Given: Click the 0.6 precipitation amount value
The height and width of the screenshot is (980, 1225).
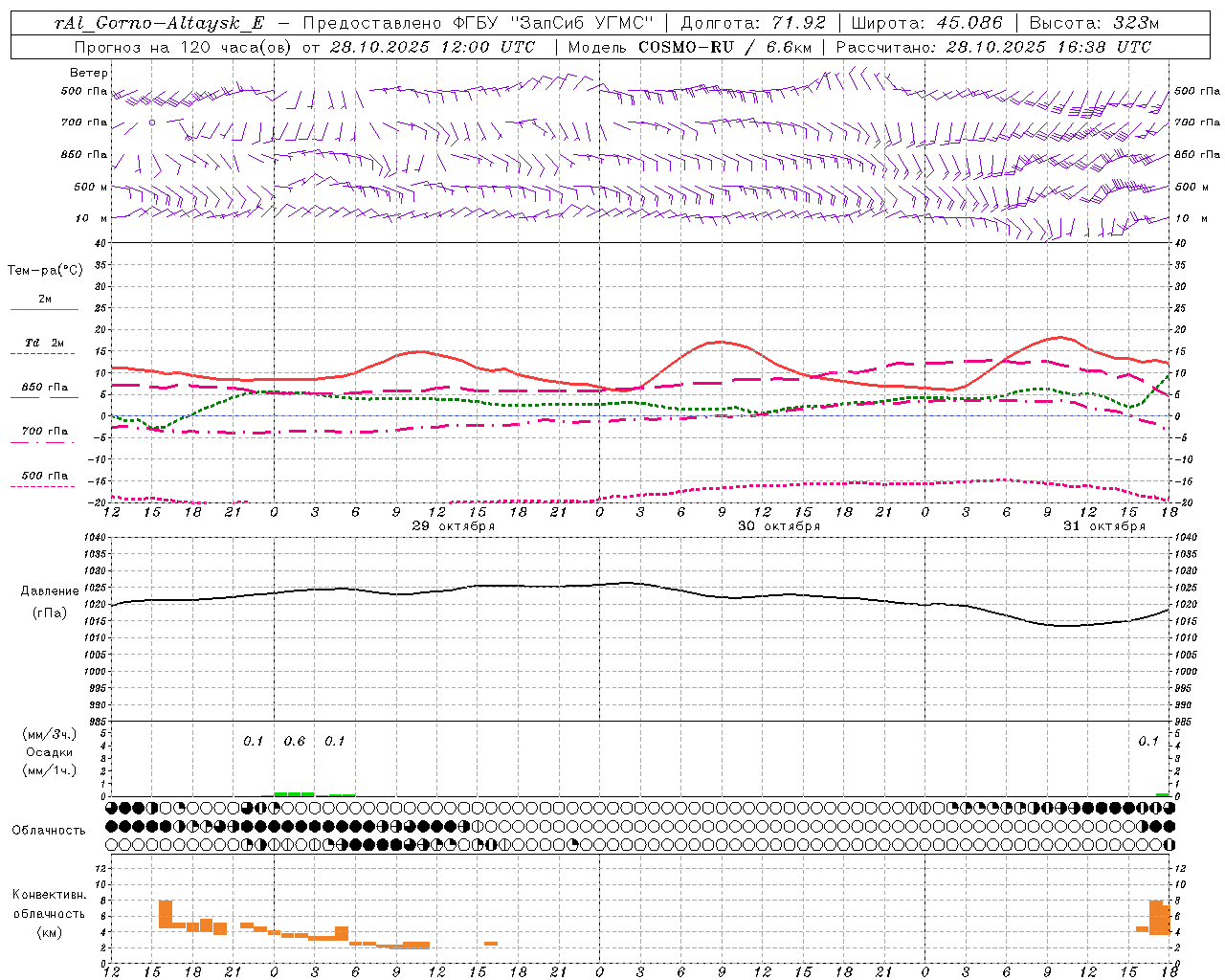Looking at the screenshot, I should [294, 742].
